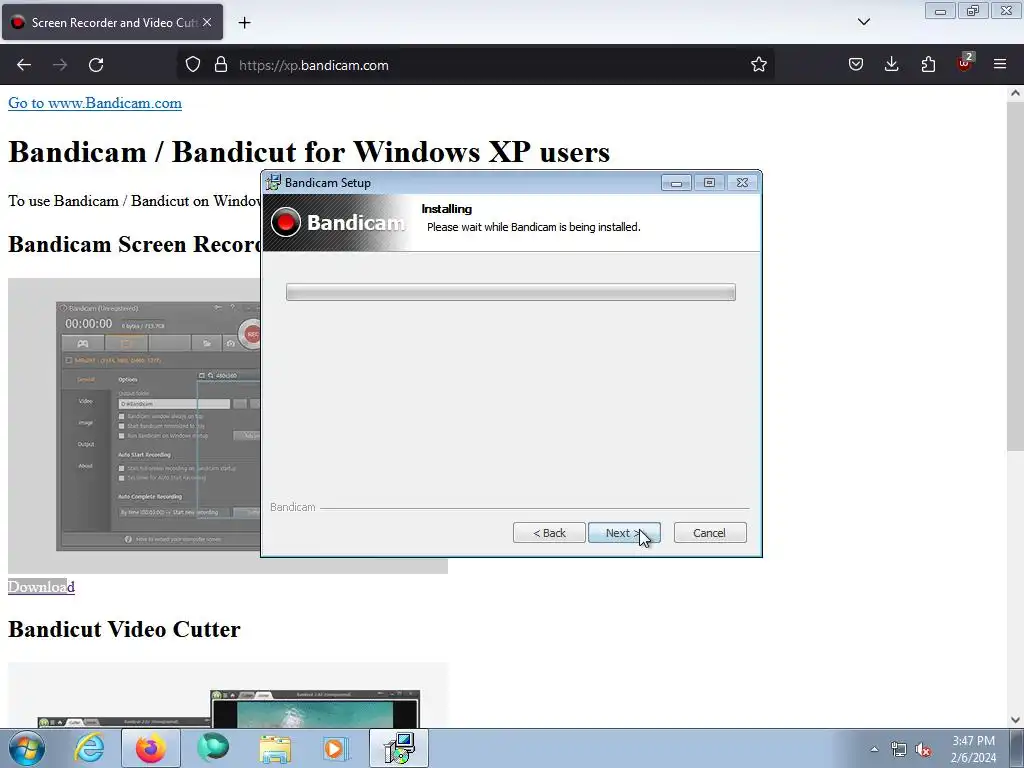1024x768 pixels.
Task: Save page to Pocket
Action: [x=856, y=65]
